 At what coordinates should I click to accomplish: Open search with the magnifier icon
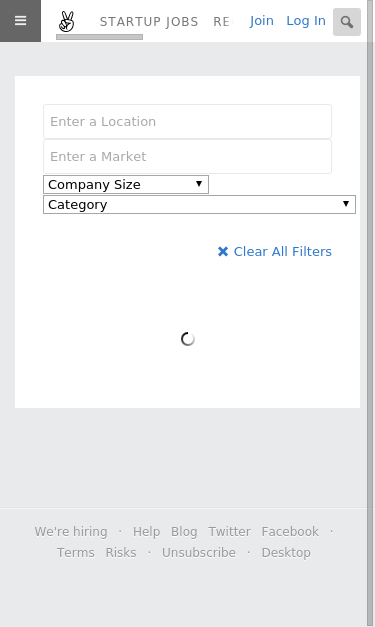(x=347, y=22)
